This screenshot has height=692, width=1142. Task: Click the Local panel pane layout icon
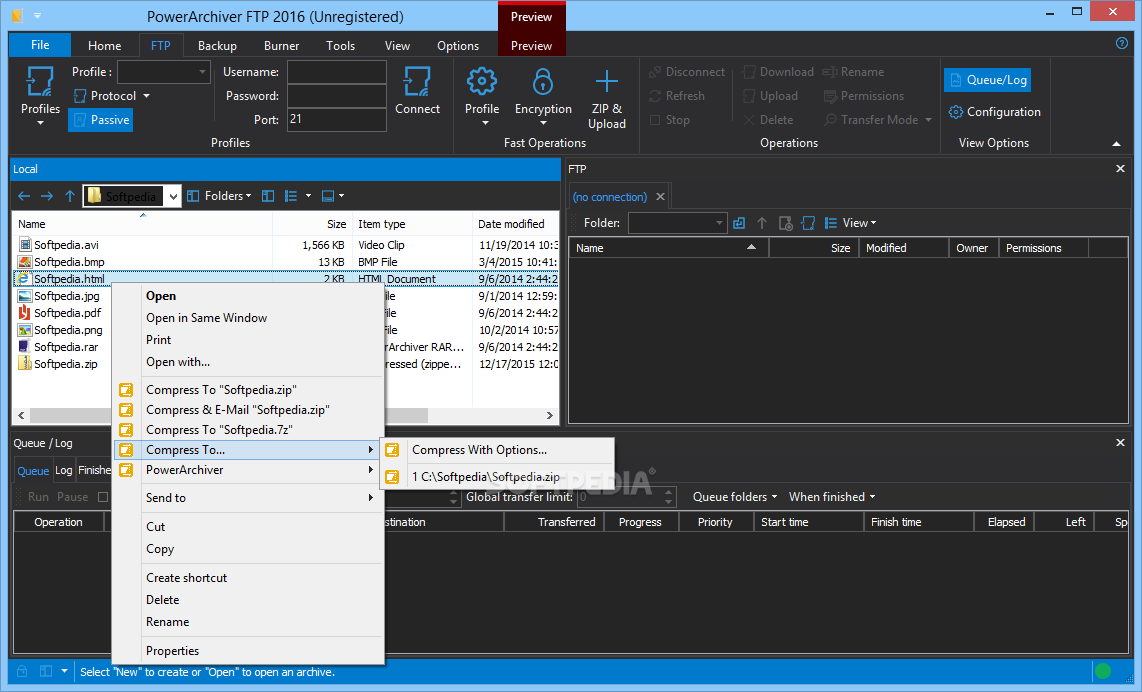[x=268, y=196]
